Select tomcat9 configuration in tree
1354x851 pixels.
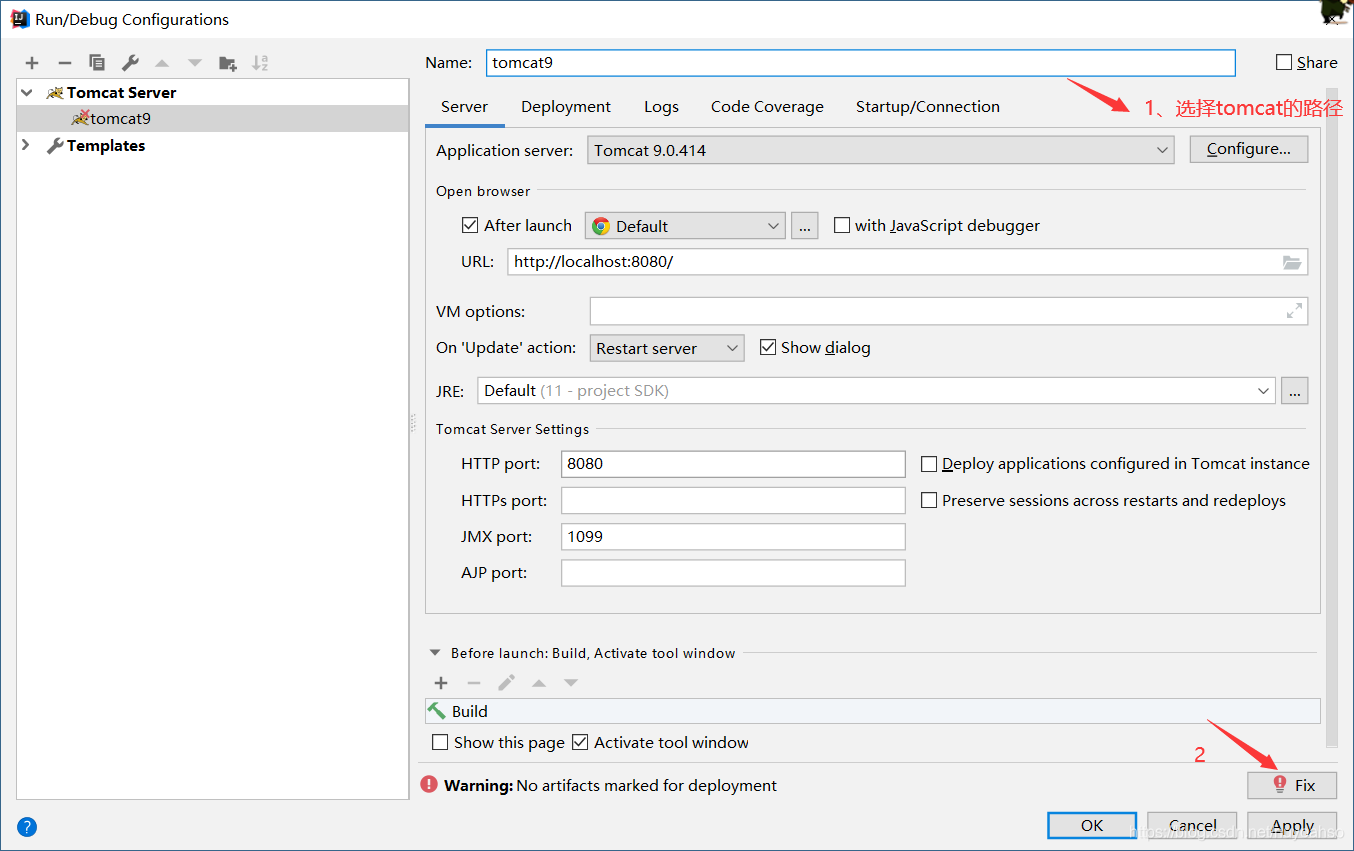(x=213, y=118)
